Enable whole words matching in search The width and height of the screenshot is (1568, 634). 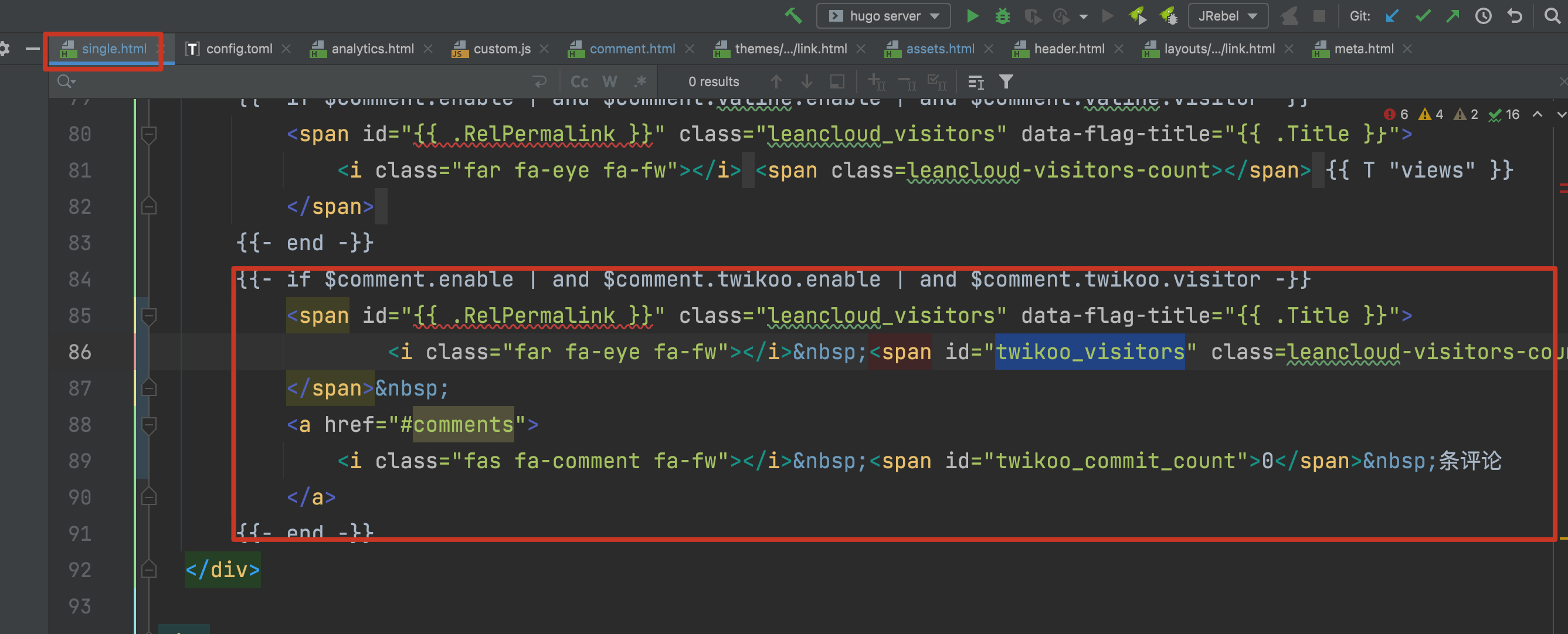click(x=609, y=81)
